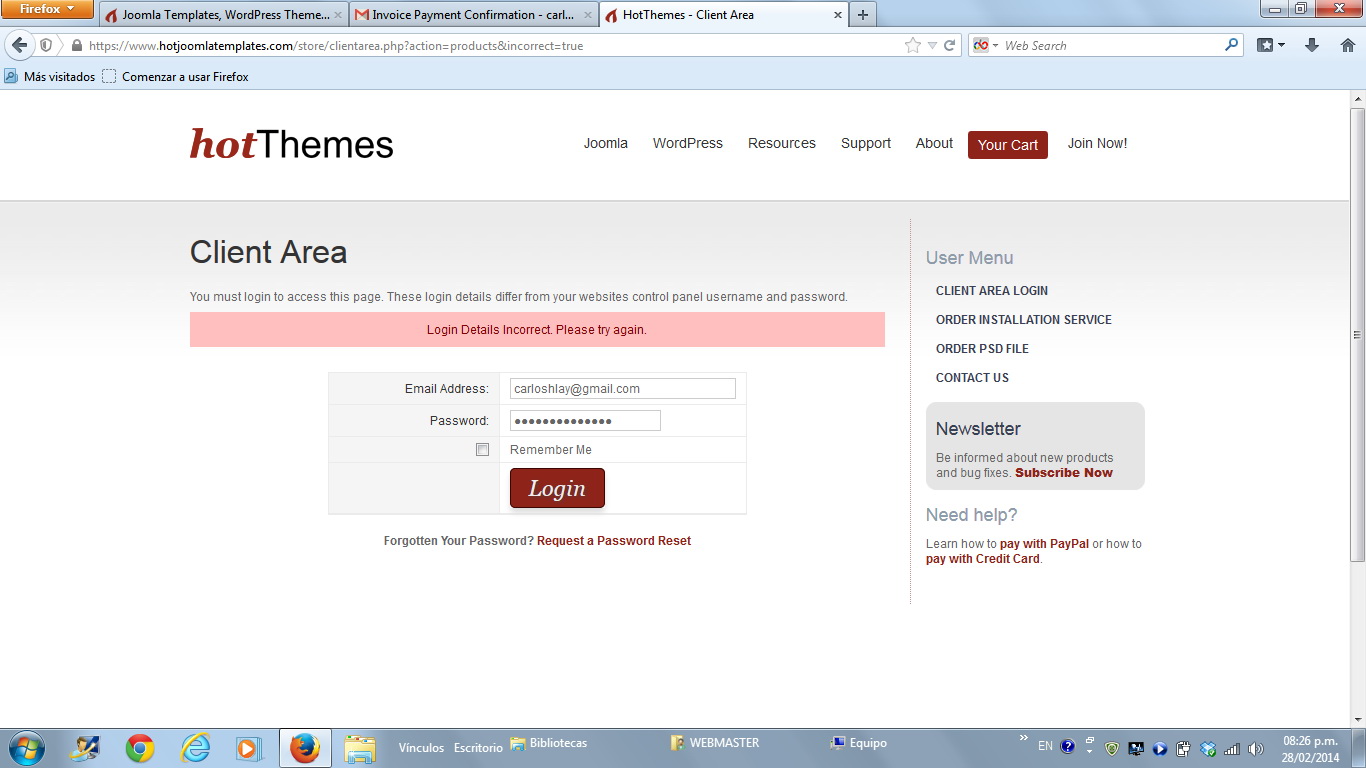Click the Join Now! link
The width and height of the screenshot is (1366, 768).
coord(1097,143)
